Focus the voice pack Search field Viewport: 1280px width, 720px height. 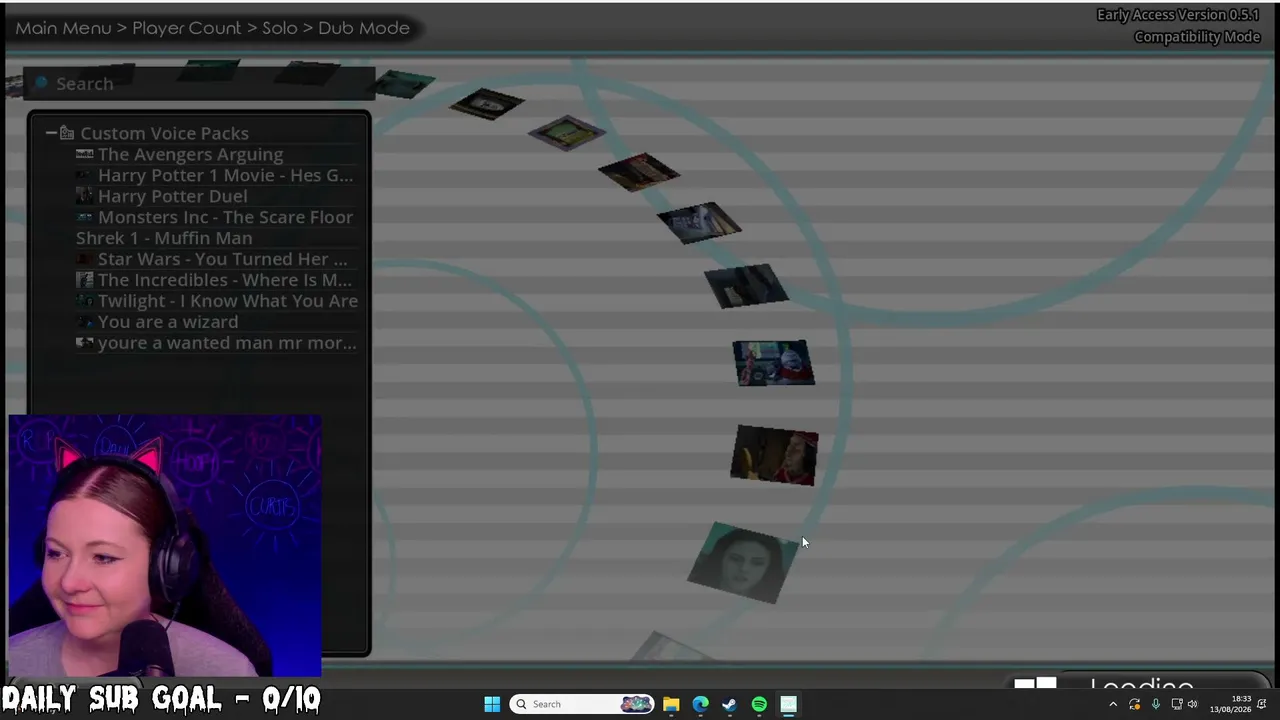pyautogui.click(x=200, y=83)
